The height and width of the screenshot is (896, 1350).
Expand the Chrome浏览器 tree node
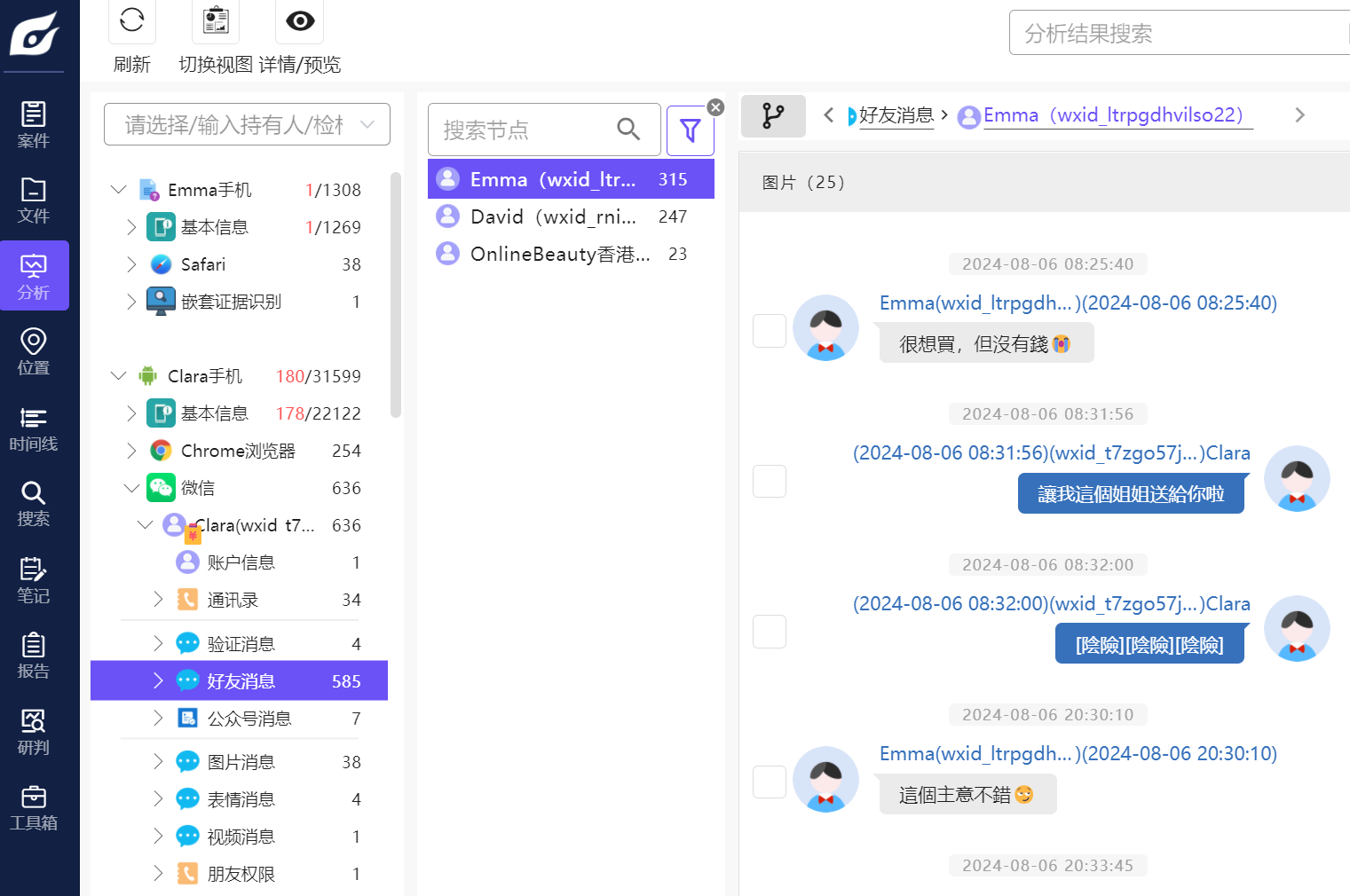[x=131, y=451]
